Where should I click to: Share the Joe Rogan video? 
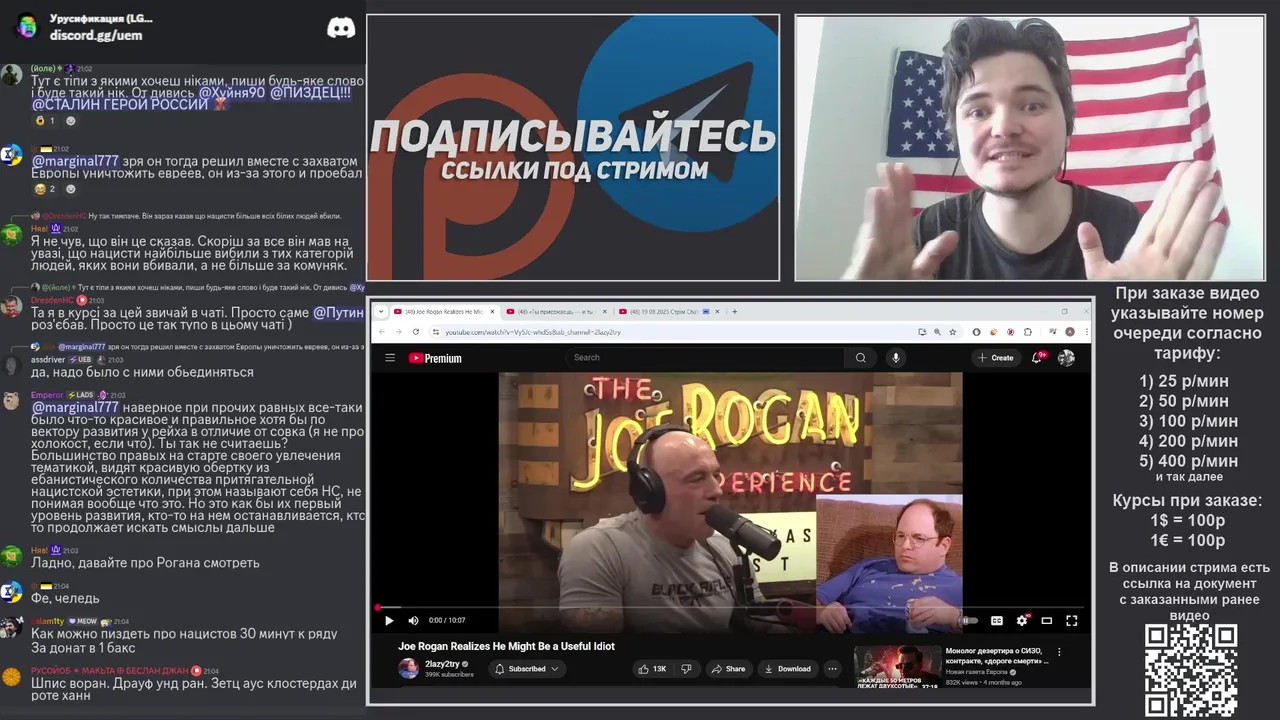point(729,668)
